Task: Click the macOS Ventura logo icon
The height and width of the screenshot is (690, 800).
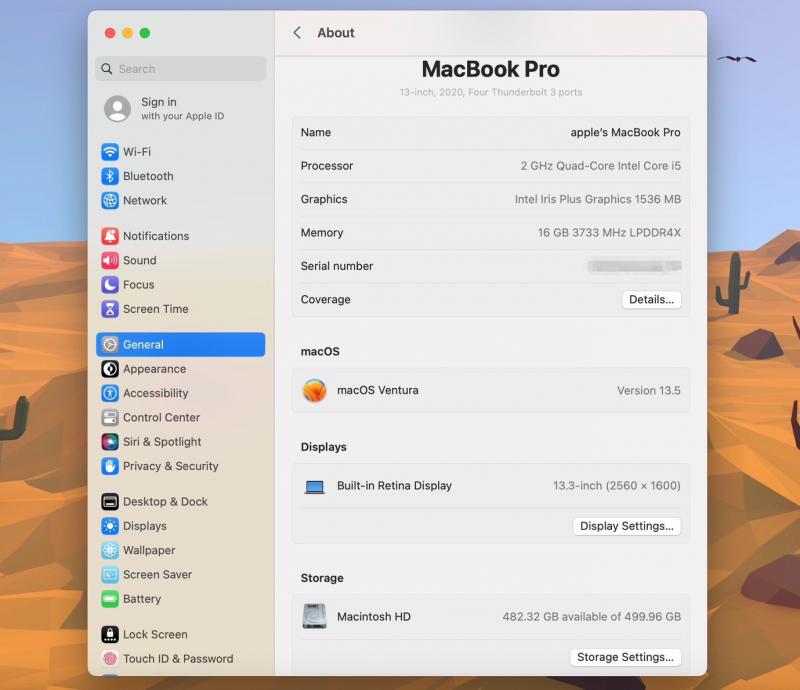Action: 314,390
